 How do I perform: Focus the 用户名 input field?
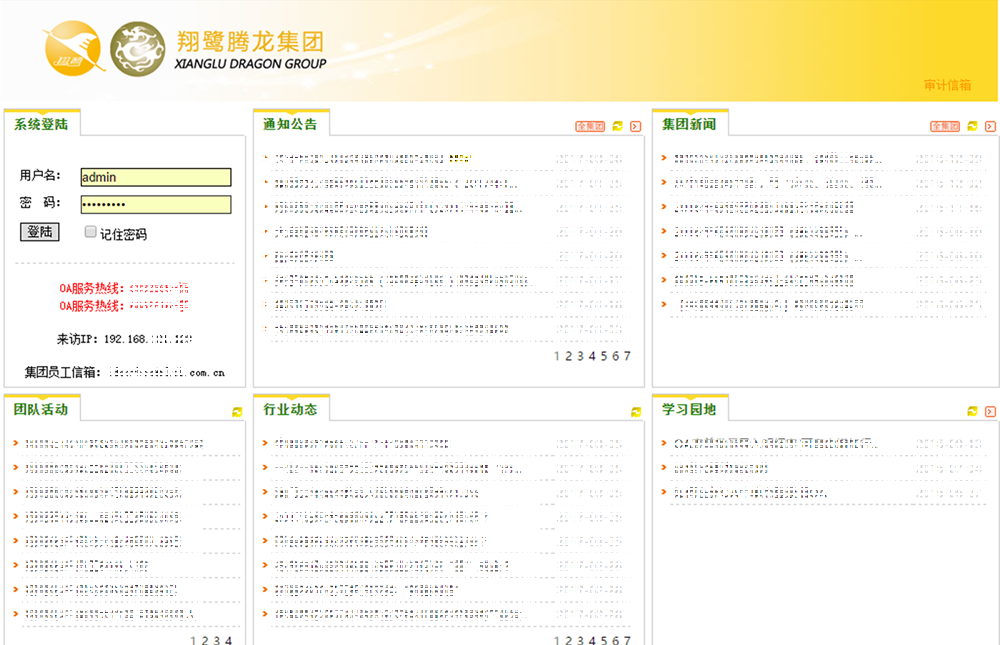coord(156,177)
